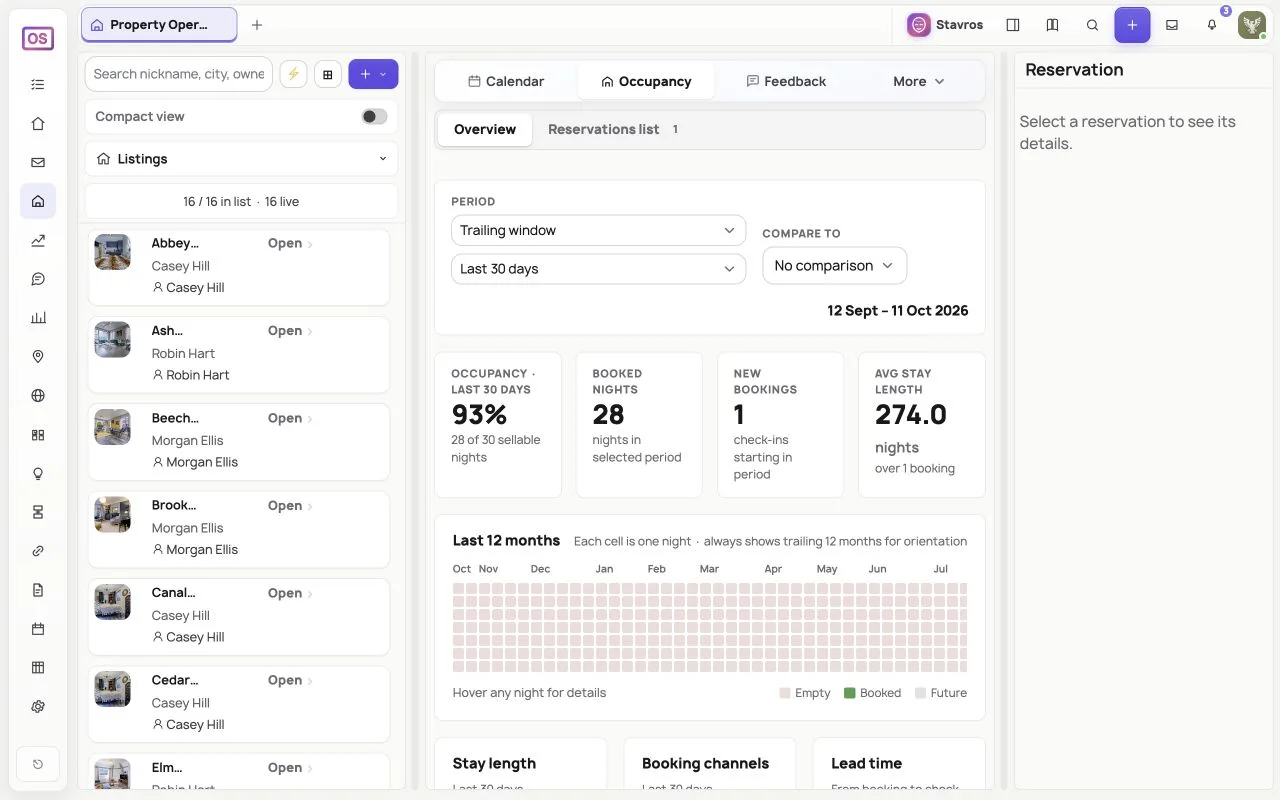Click the globe icon in the sidebar
Screen dimensions: 1280x800
pos(38,396)
